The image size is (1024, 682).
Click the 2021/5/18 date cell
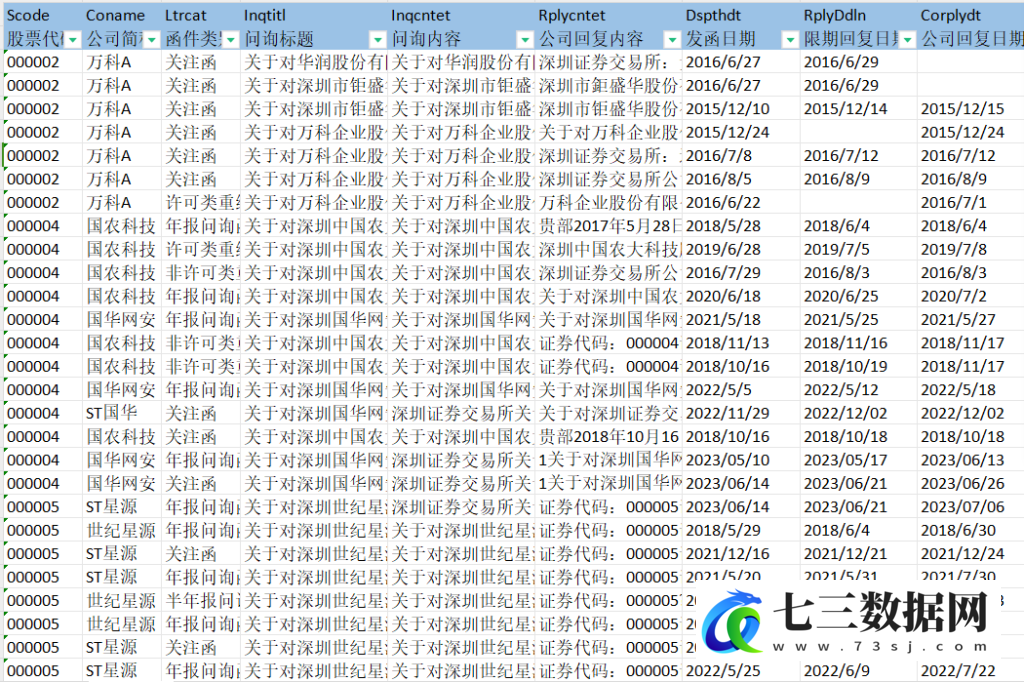pos(741,320)
